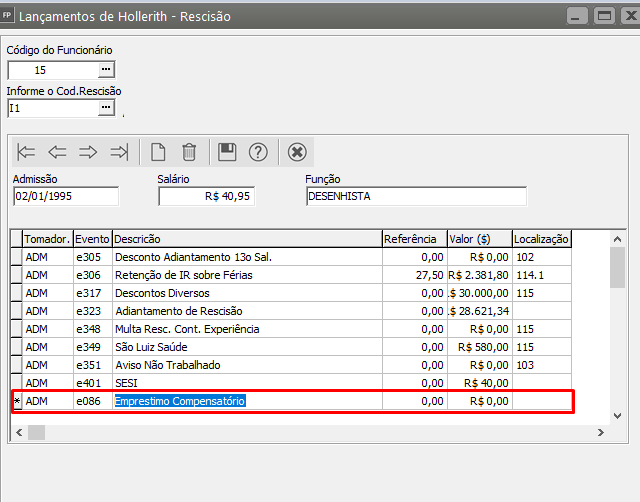
Task: Select the Retenção de IR sobre Férias row
Action: (246, 275)
